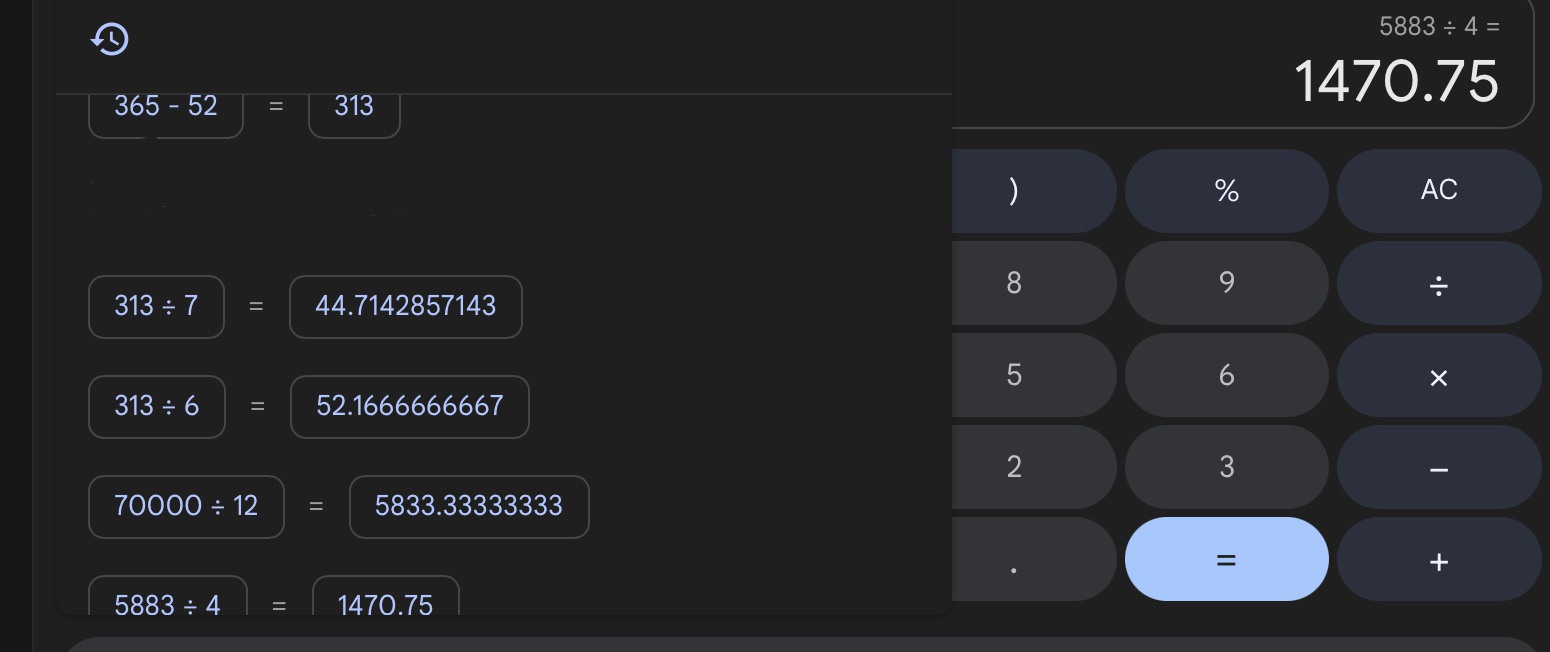Tap the plus operator key

tap(1438, 559)
